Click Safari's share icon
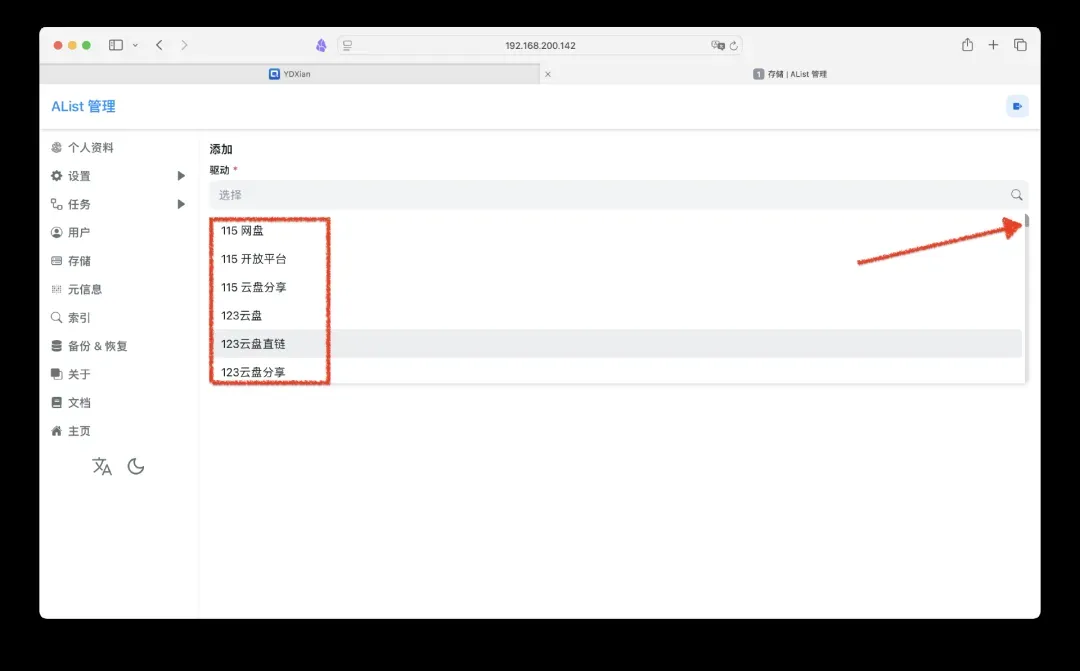1080x671 pixels. point(967,45)
